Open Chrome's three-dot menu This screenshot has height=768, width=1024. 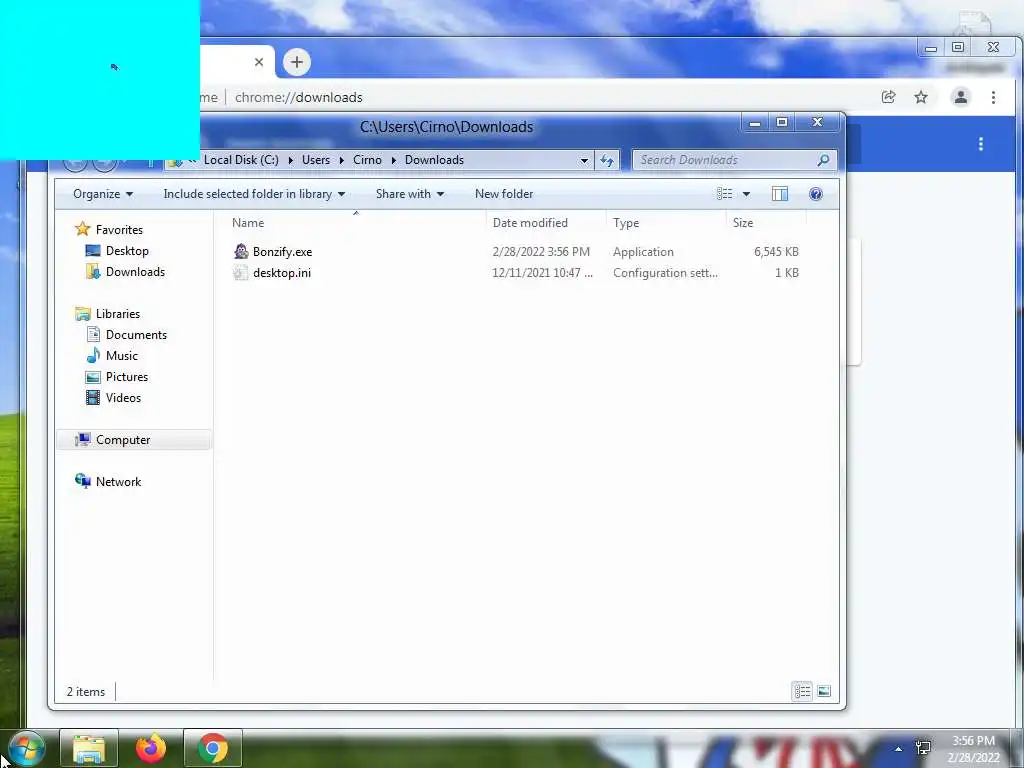pos(993,97)
